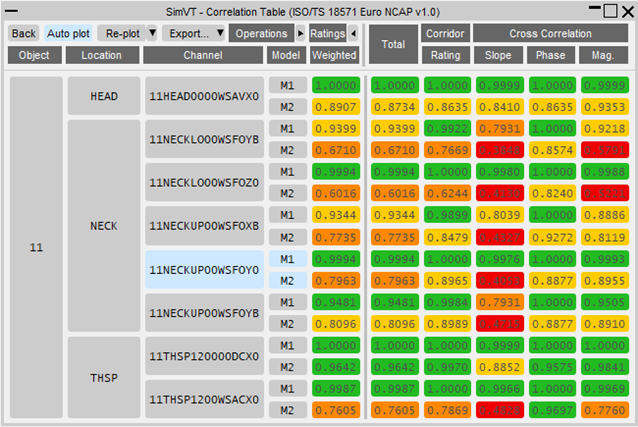This screenshot has height=427, width=638.
Task: Click phase value 0.9272
Action: (x=552, y=237)
